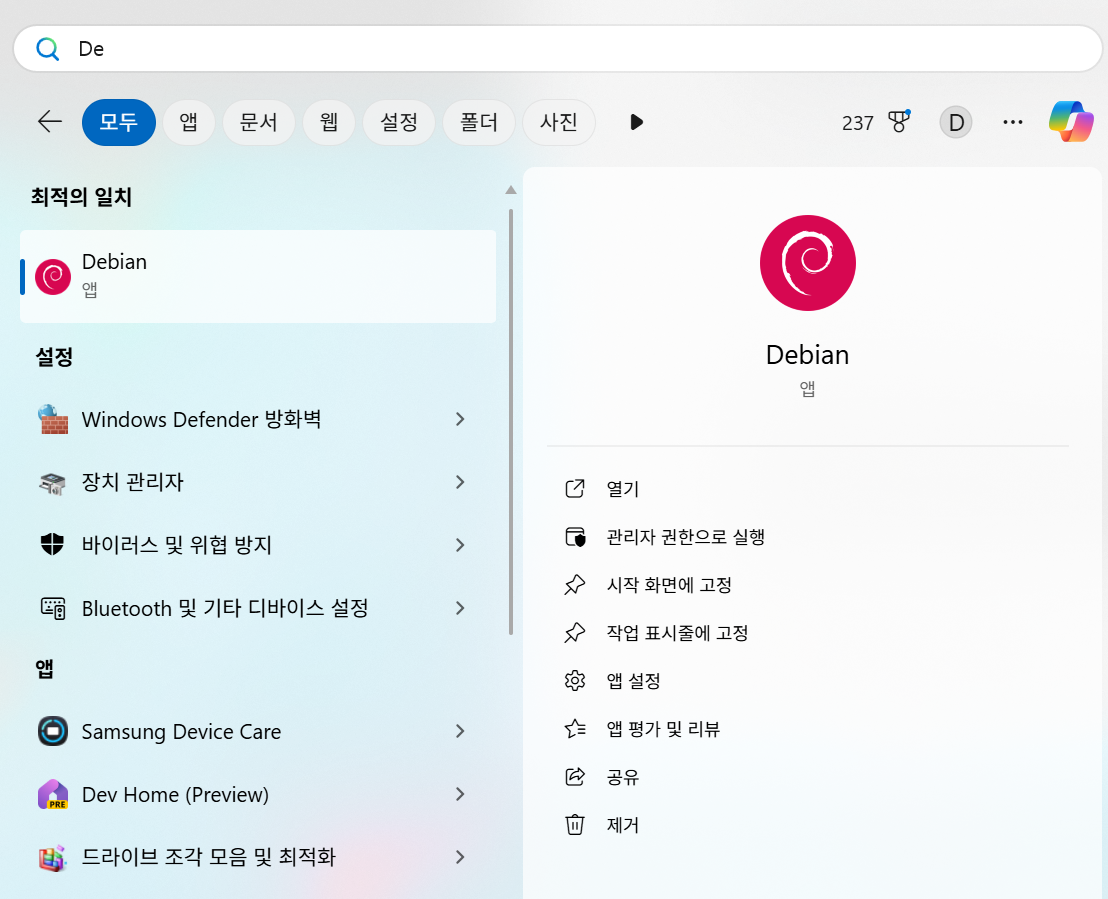Screen dimensions: 1108x899
Task: Click the pin icon for 시작 화면에 고정
Action: coord(575,584)
